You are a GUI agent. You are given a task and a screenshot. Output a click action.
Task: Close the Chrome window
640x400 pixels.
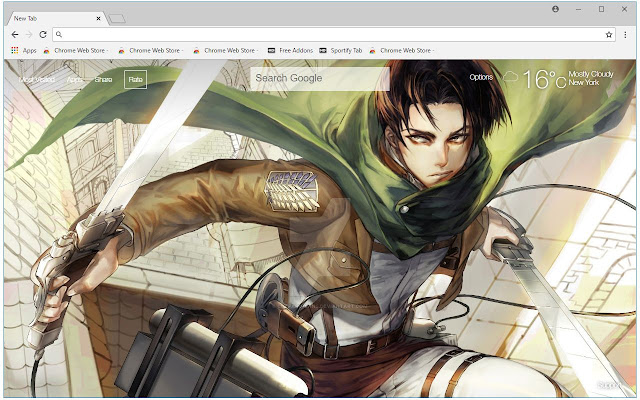click(x=624, y=9)
